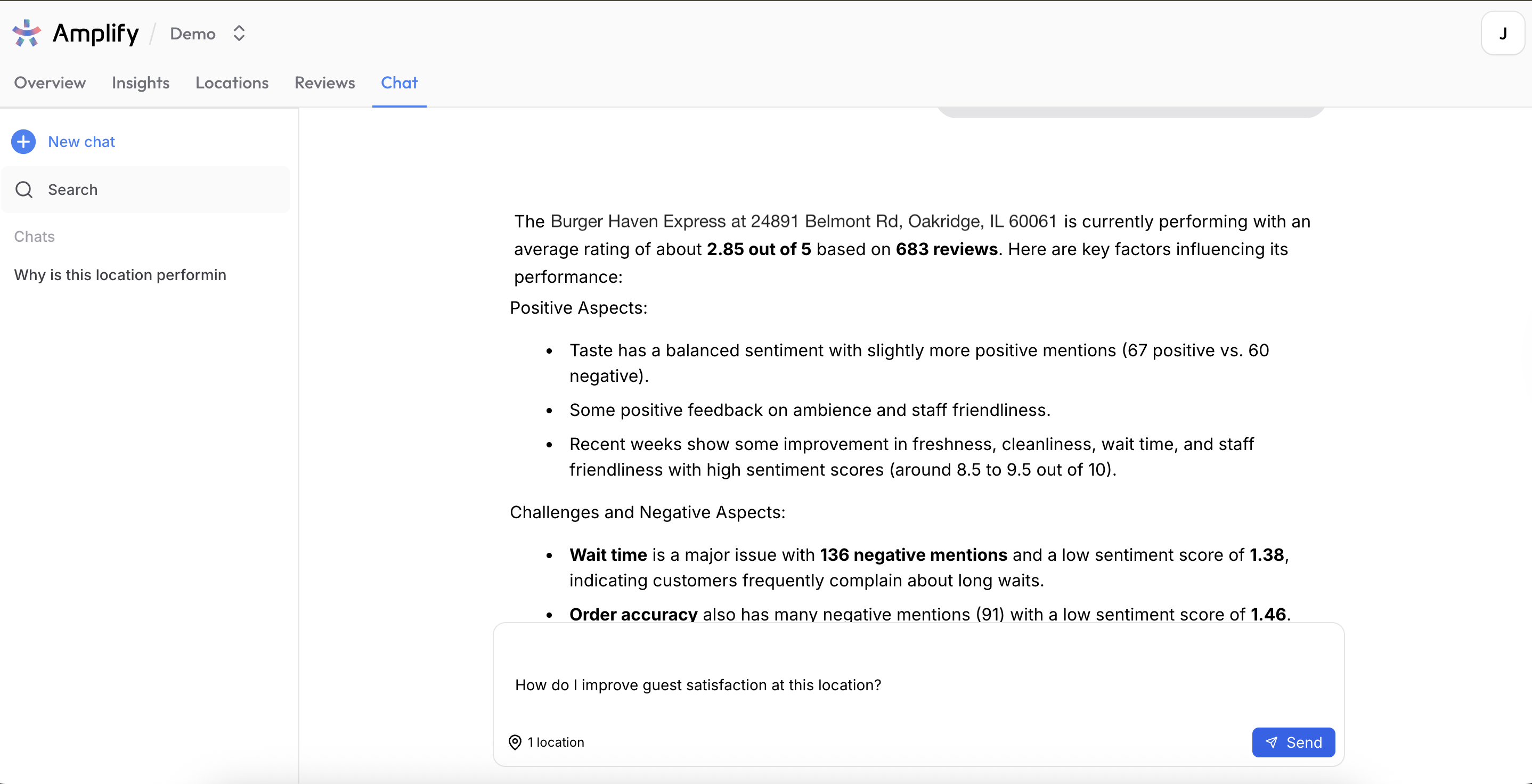
Task: Click the 'Chats' section heading
Action: click(x=35, y=237)
